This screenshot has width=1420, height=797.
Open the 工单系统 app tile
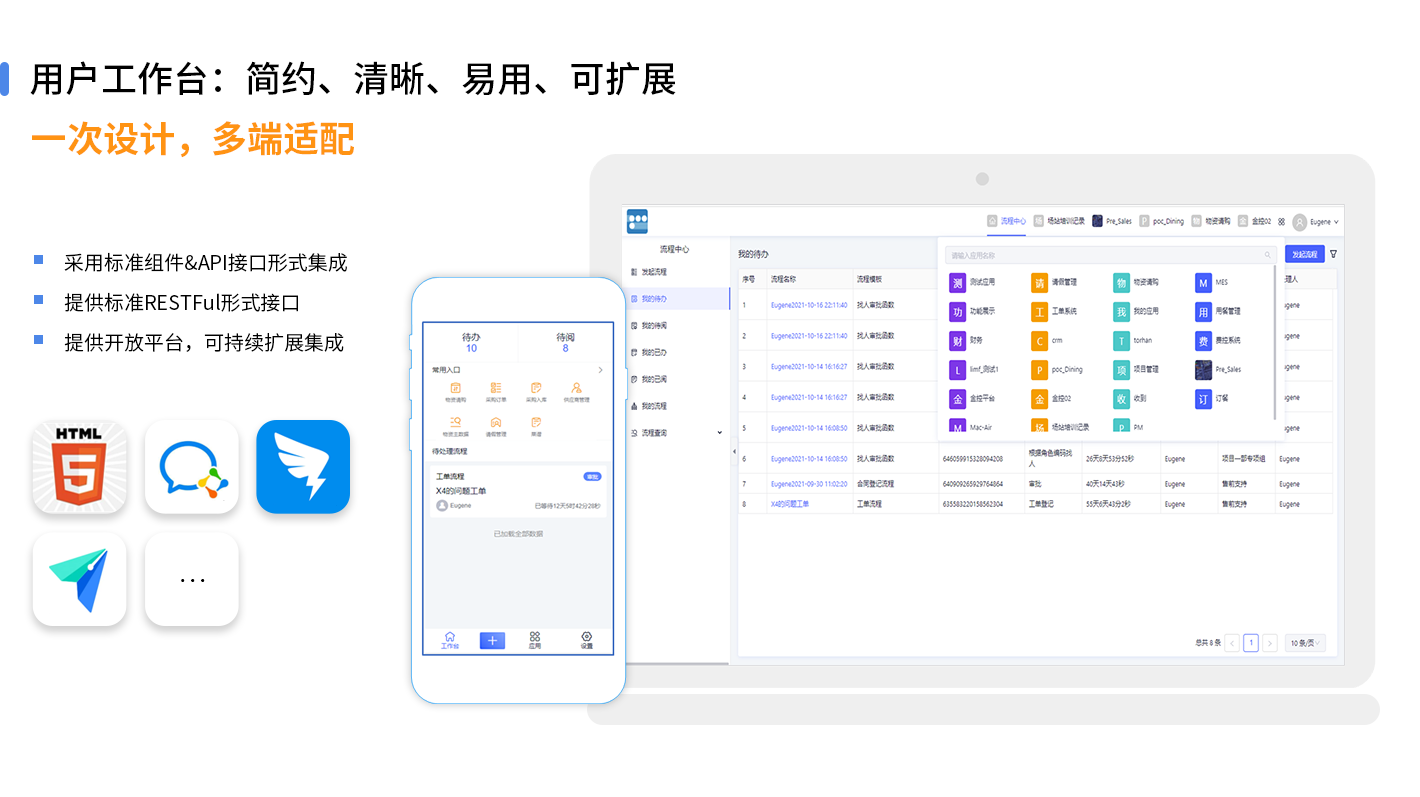tap(1055, 312)
